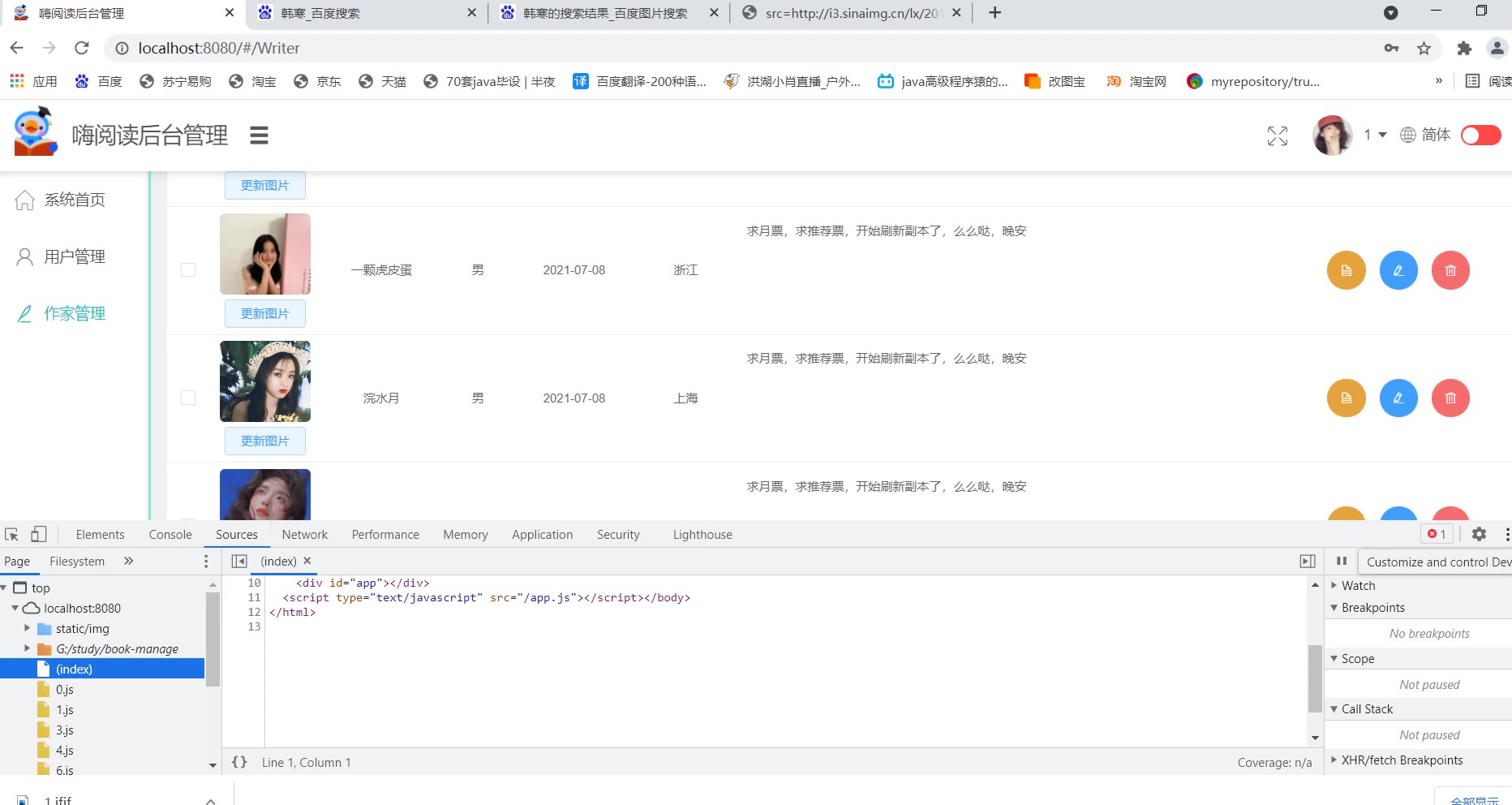This screenshot has width=1512, height=805.
Task: Toggle the red switch next to 简体
Action: tap(1480, 135)
